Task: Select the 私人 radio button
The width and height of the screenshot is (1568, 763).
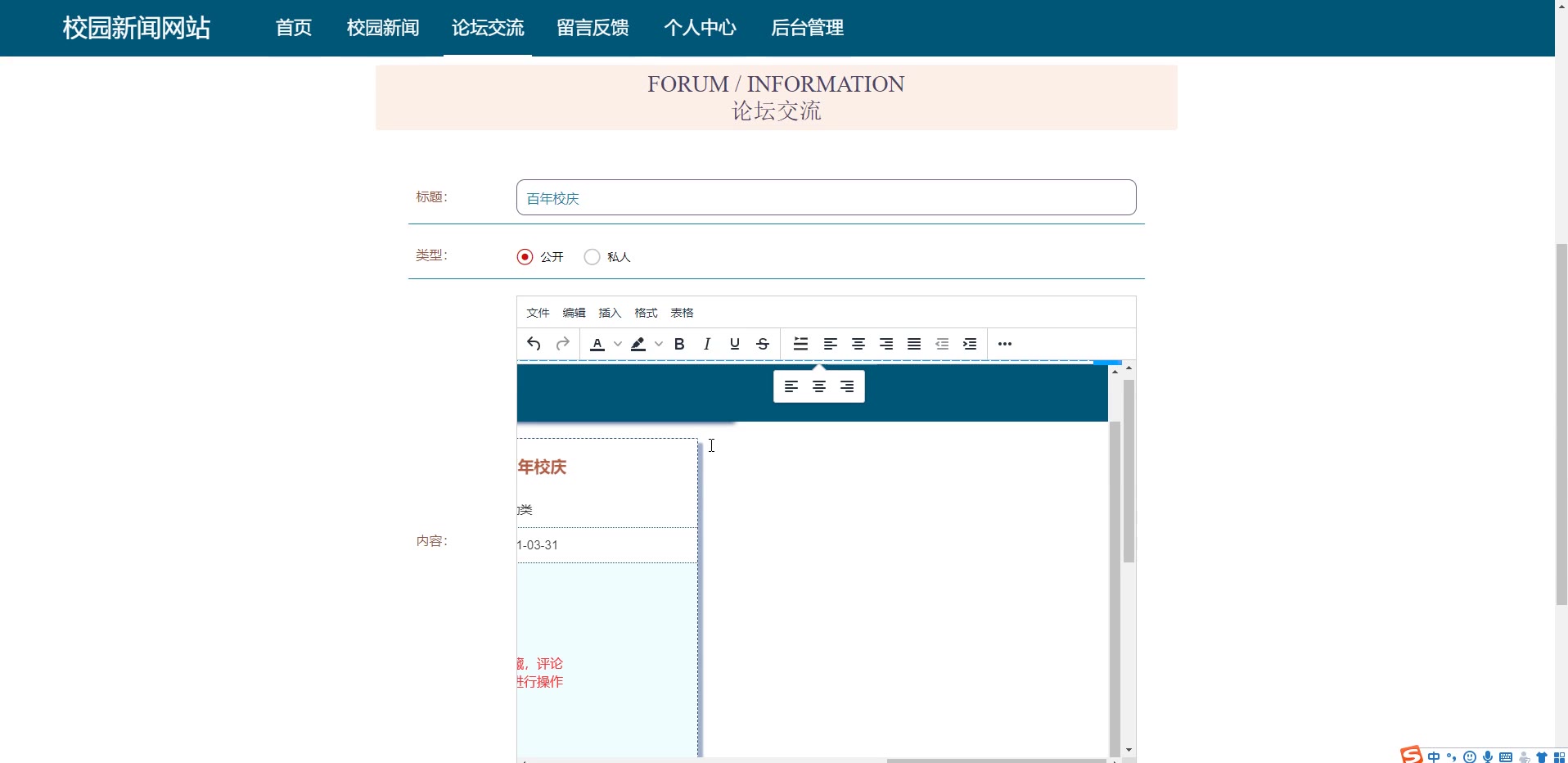Action: point(592,257)
